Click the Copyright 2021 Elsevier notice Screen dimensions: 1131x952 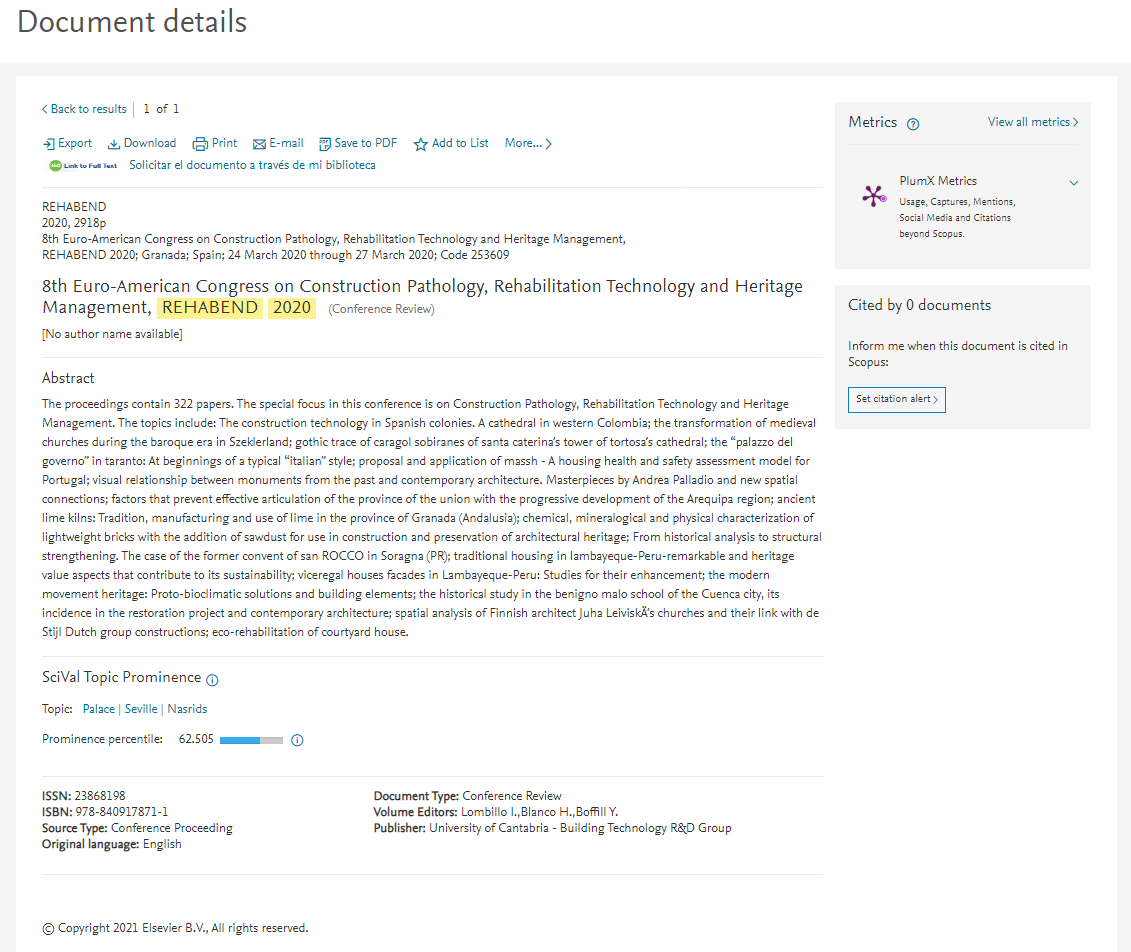pos(175,928)
